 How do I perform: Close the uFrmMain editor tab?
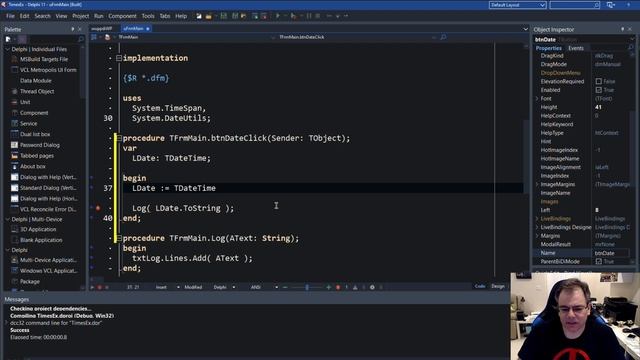[x=148, y=29]
